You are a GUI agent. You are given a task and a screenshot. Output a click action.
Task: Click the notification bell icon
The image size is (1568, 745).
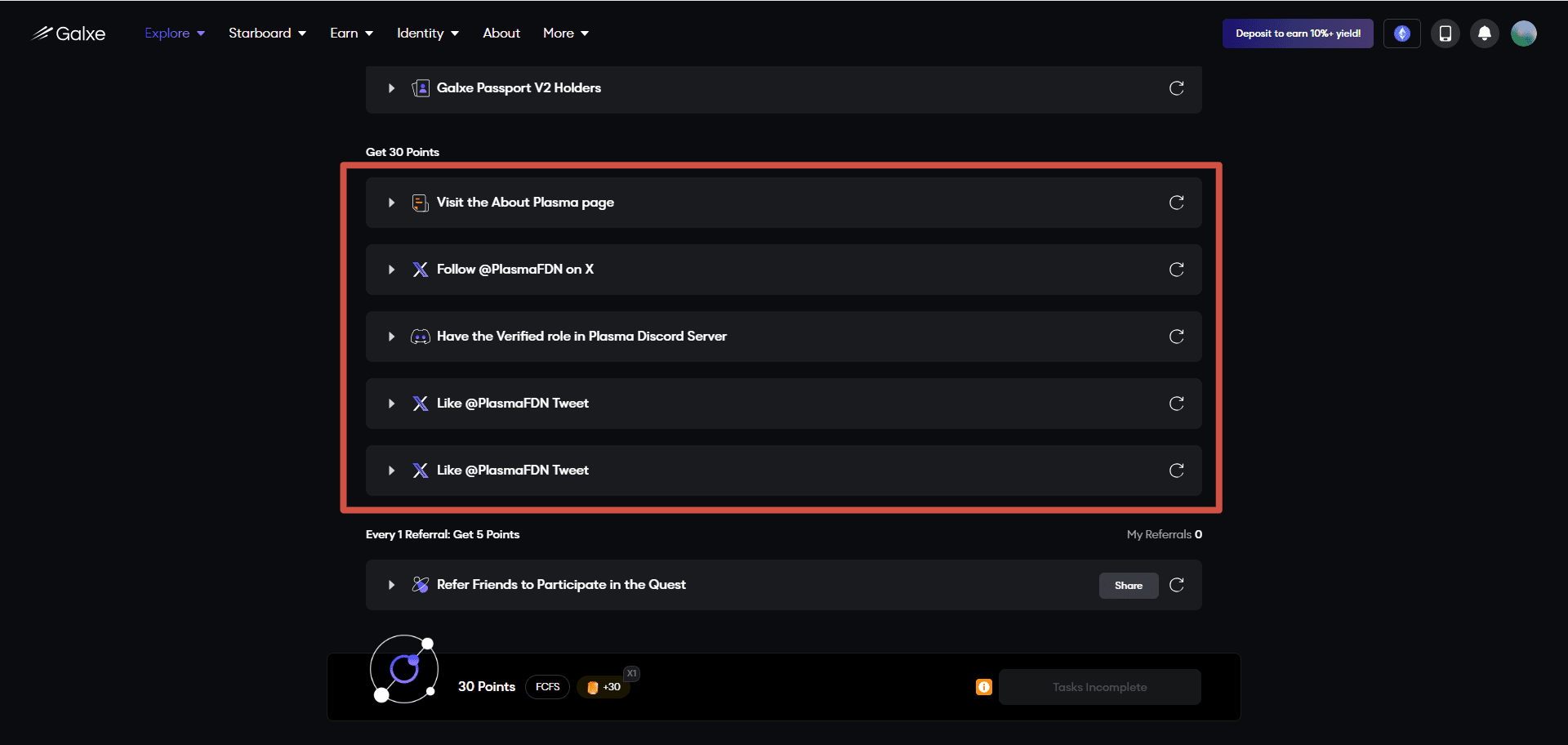1485,33
